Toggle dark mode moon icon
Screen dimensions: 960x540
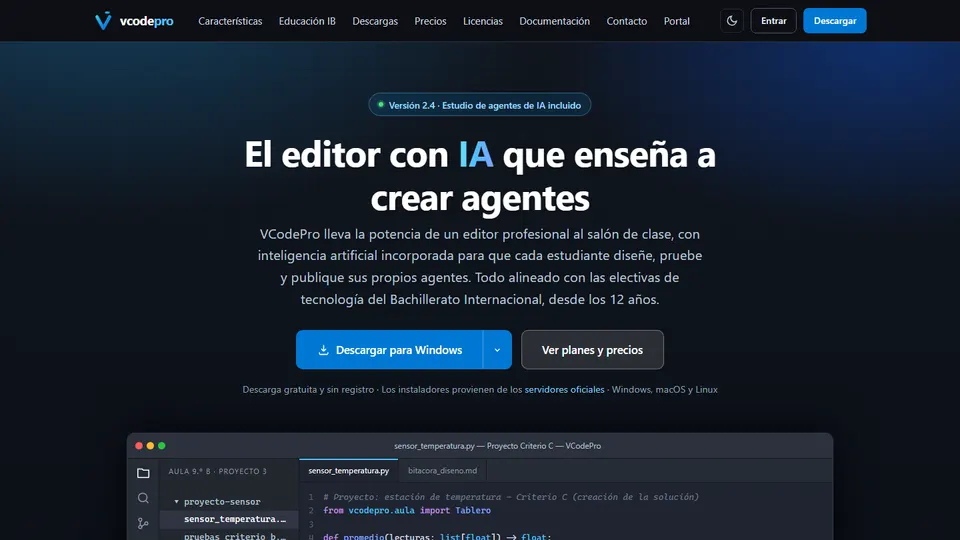pyautogui.click(x=732, y=21)
